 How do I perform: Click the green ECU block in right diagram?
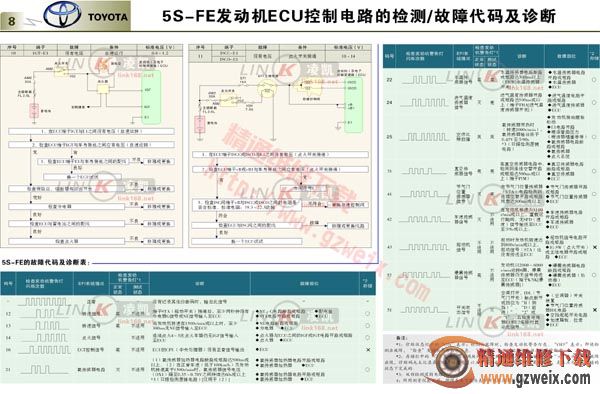point(353,103)
